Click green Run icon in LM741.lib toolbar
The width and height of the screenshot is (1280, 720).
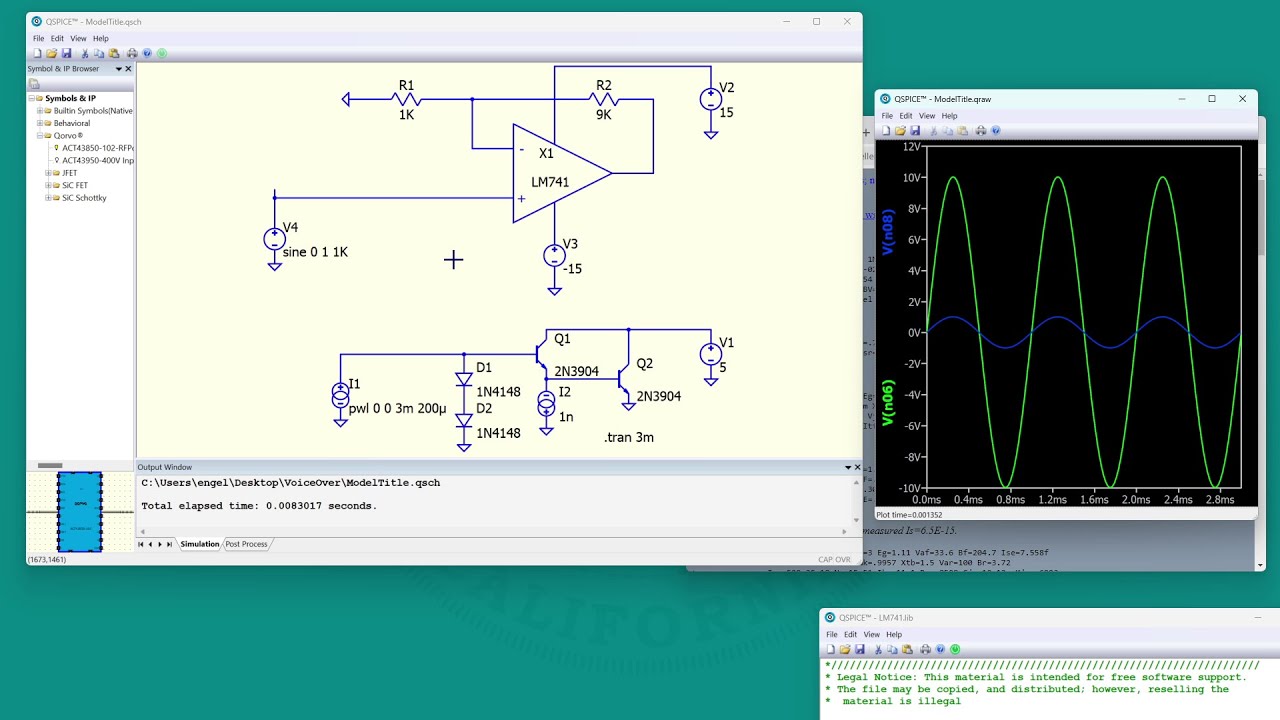(956, 649)
